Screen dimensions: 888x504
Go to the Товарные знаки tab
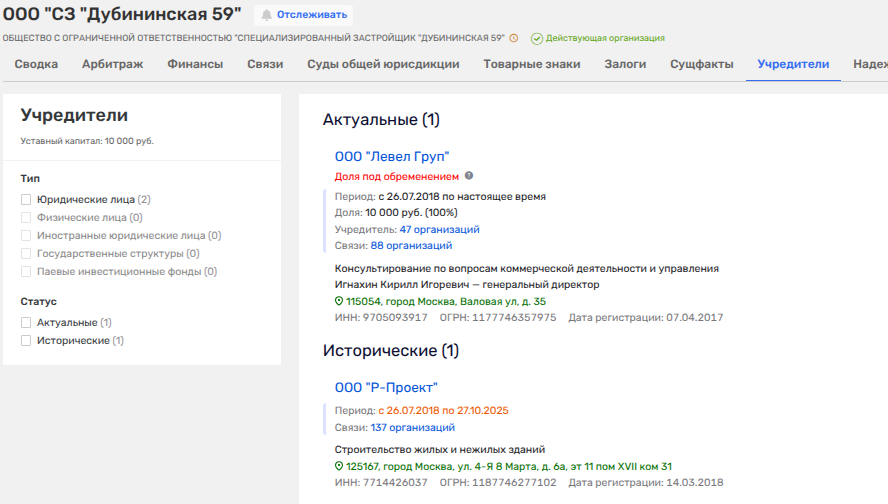532,64
